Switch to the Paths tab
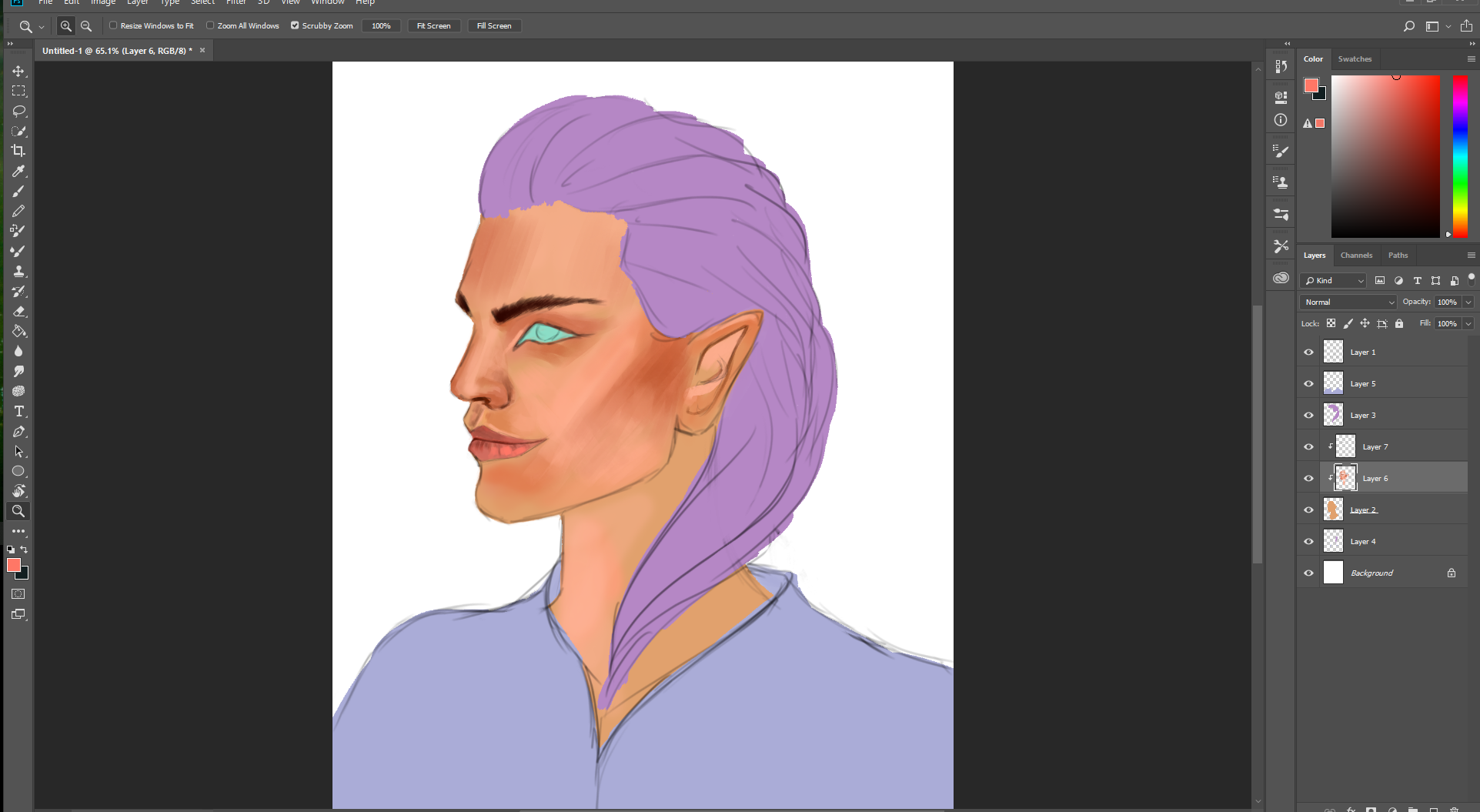1480x812 pixels. pos(1398,255)
